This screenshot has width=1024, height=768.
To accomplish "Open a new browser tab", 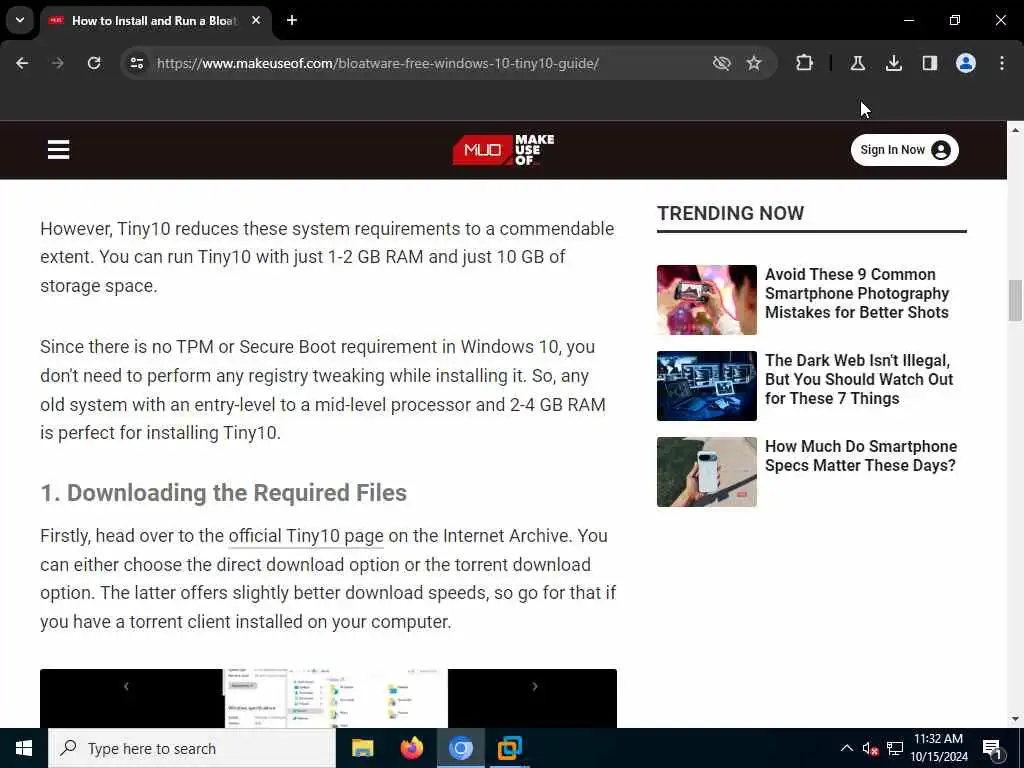I will (292, 20).
